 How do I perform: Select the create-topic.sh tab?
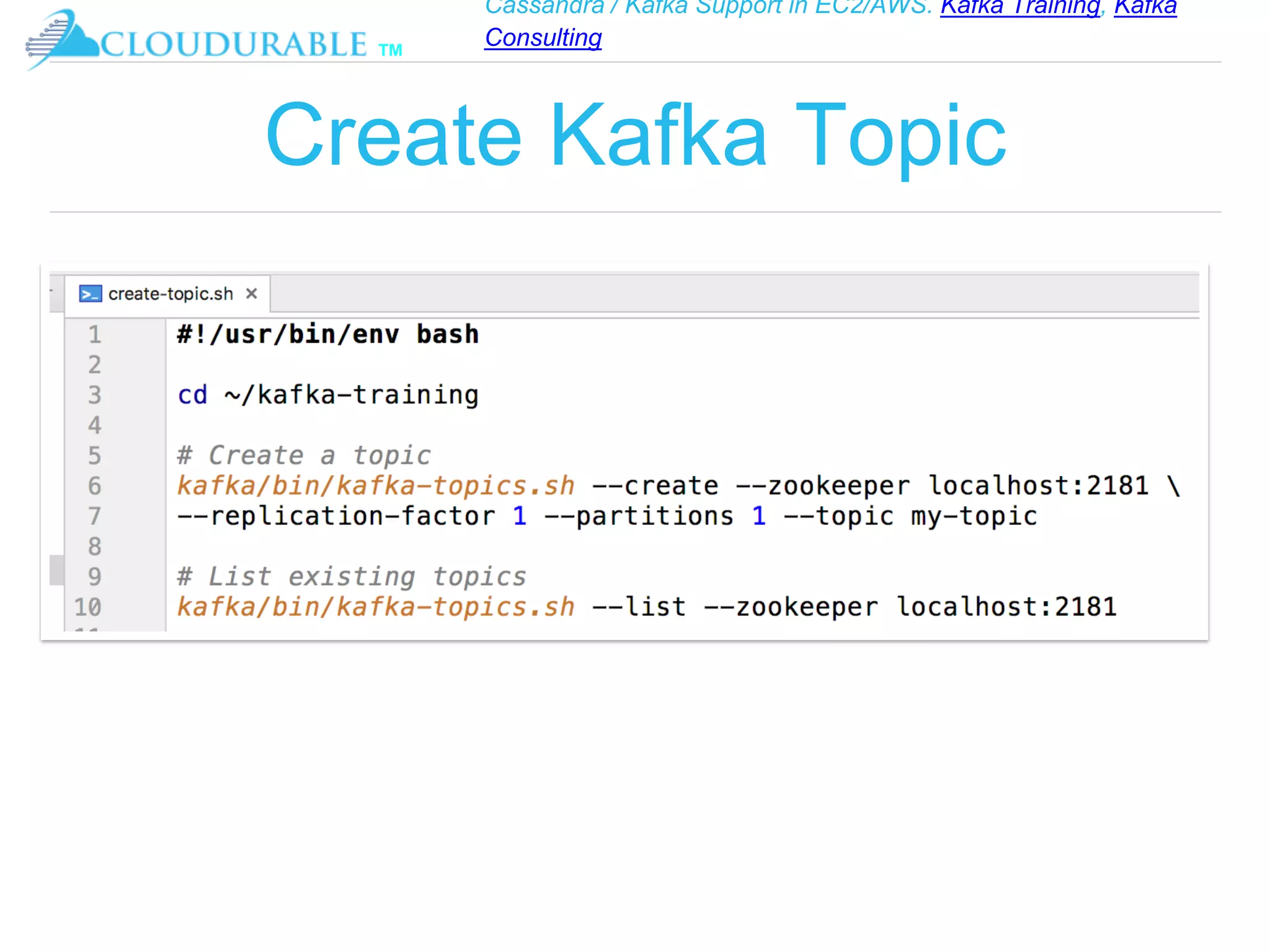(171, 294)
